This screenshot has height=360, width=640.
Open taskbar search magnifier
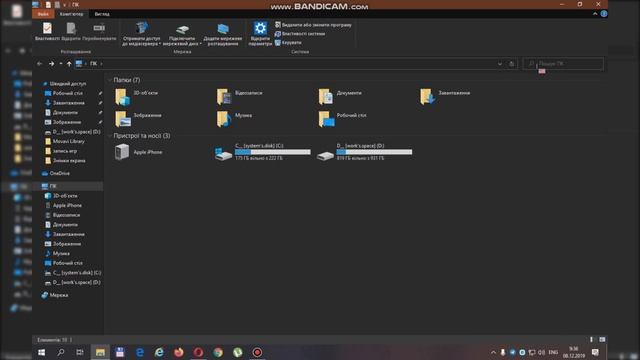[61, 352]
